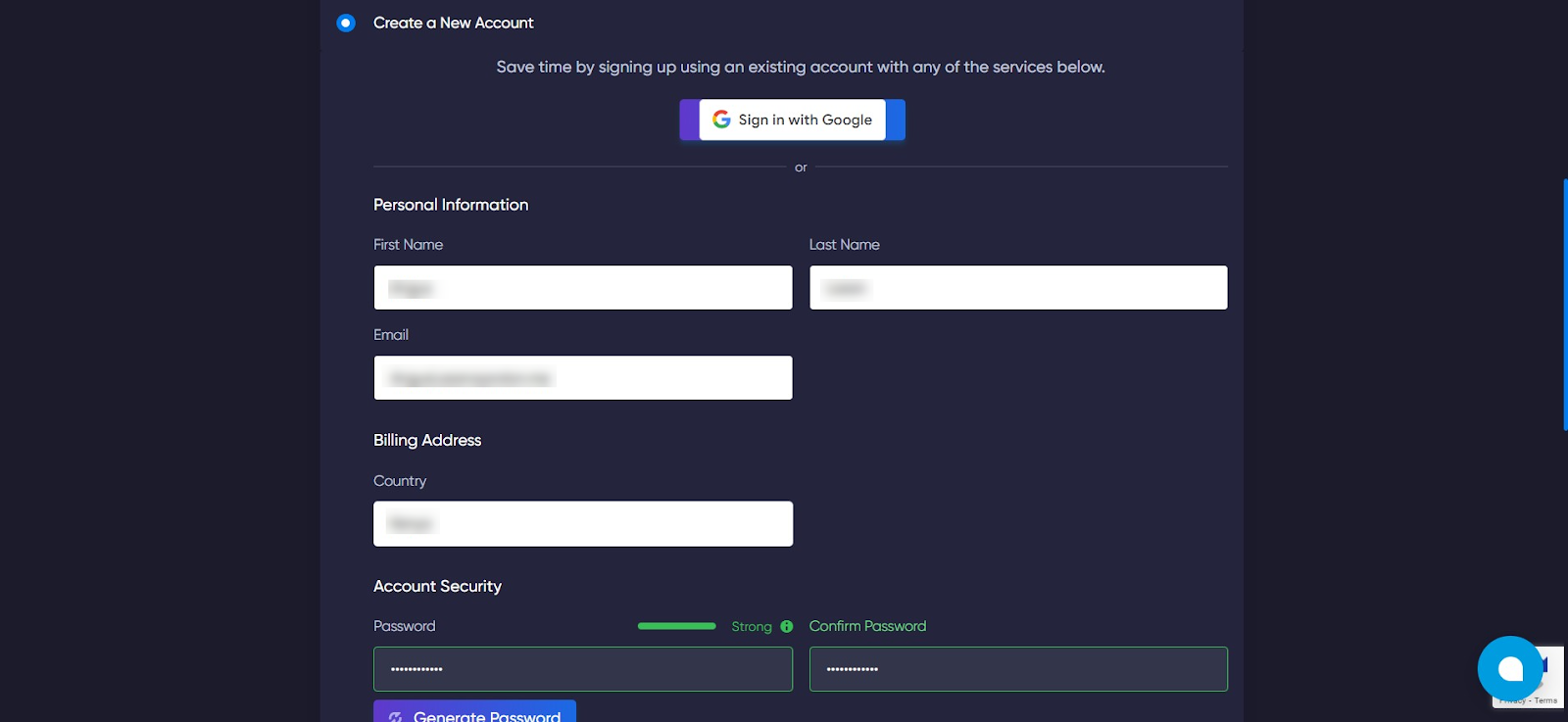
Task: Click the Password entry field
Action: 582,669
